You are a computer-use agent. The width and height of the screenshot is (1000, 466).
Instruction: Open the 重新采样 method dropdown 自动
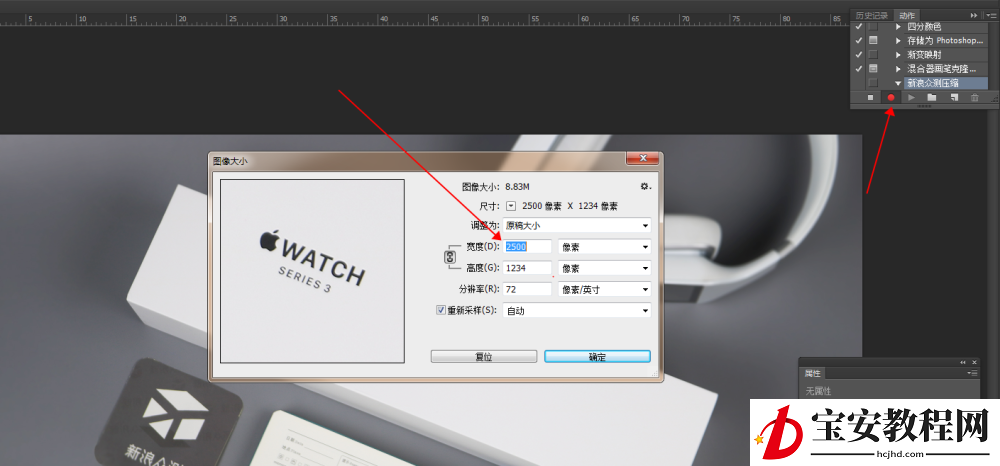pyautogui.click(x=577, y=311)
